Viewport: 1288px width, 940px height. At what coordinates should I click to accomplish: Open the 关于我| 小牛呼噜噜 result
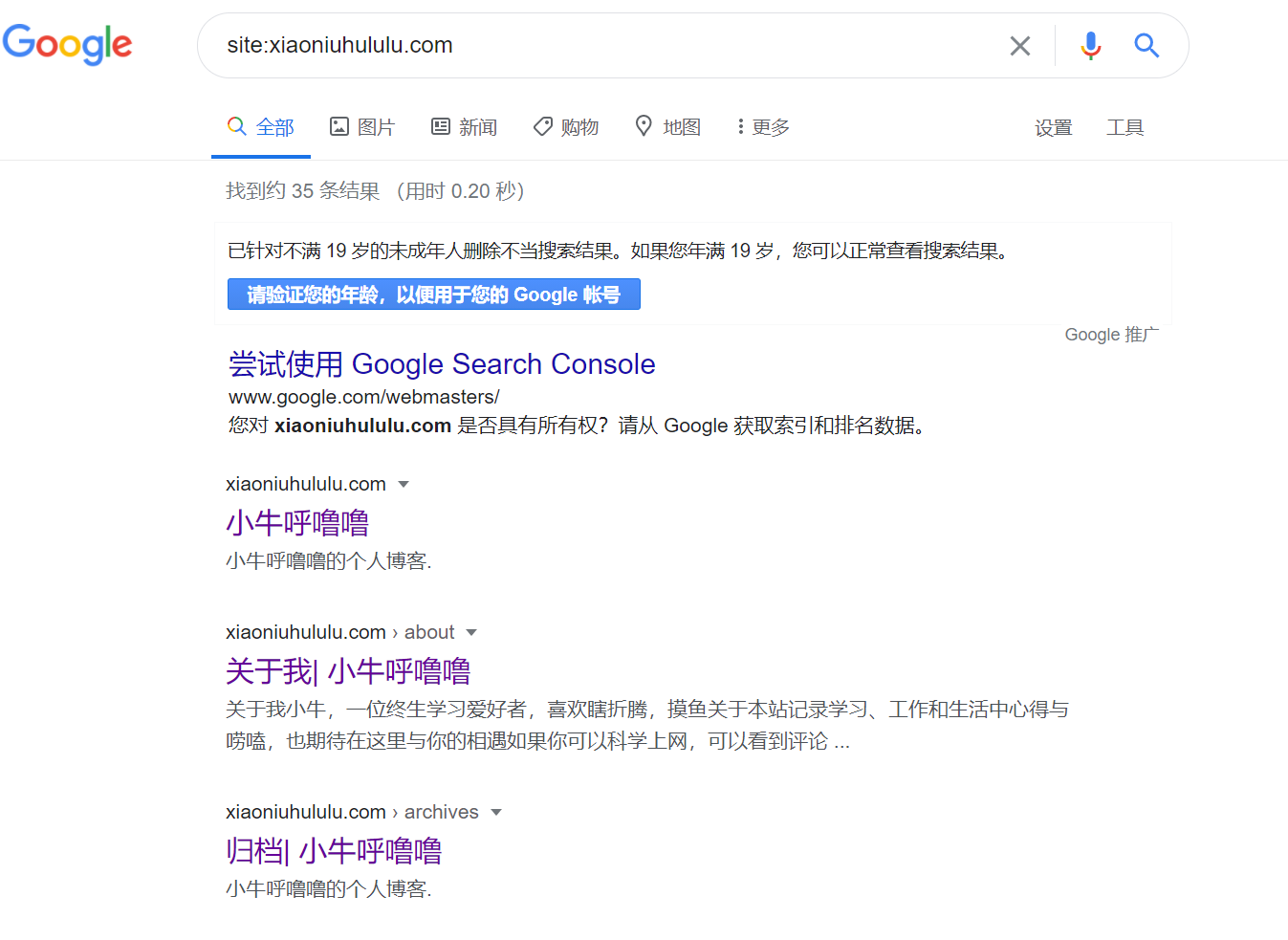tap(348, 671)
